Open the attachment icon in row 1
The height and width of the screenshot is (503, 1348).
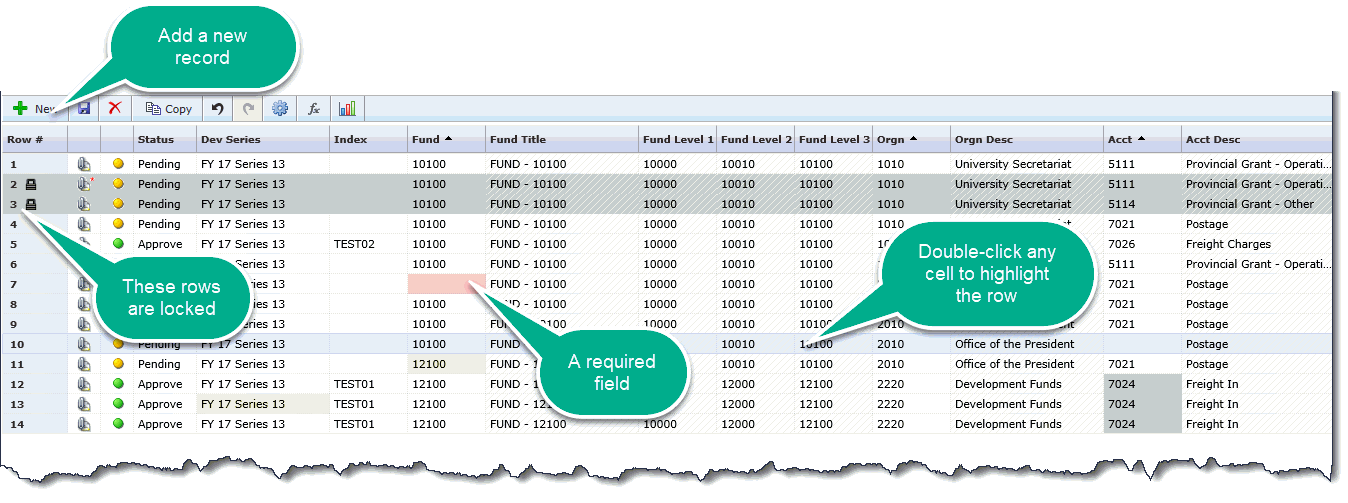84,164
